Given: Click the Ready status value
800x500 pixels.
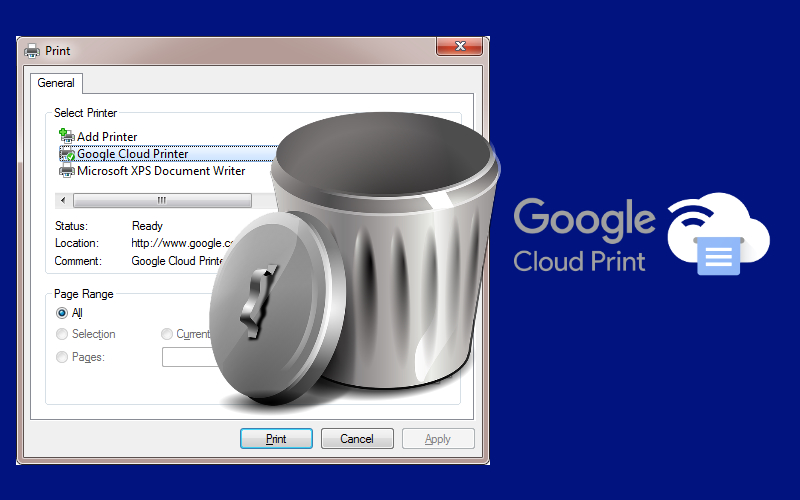Looking at the screenshot, I should tap(147, 226).
